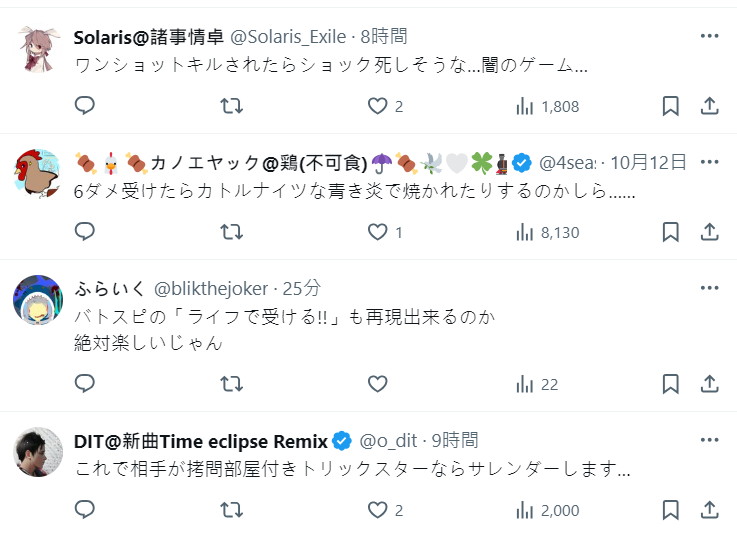Share the ふらいく tweet
Viewport: 737px width, 534px height.
point(709,384)
